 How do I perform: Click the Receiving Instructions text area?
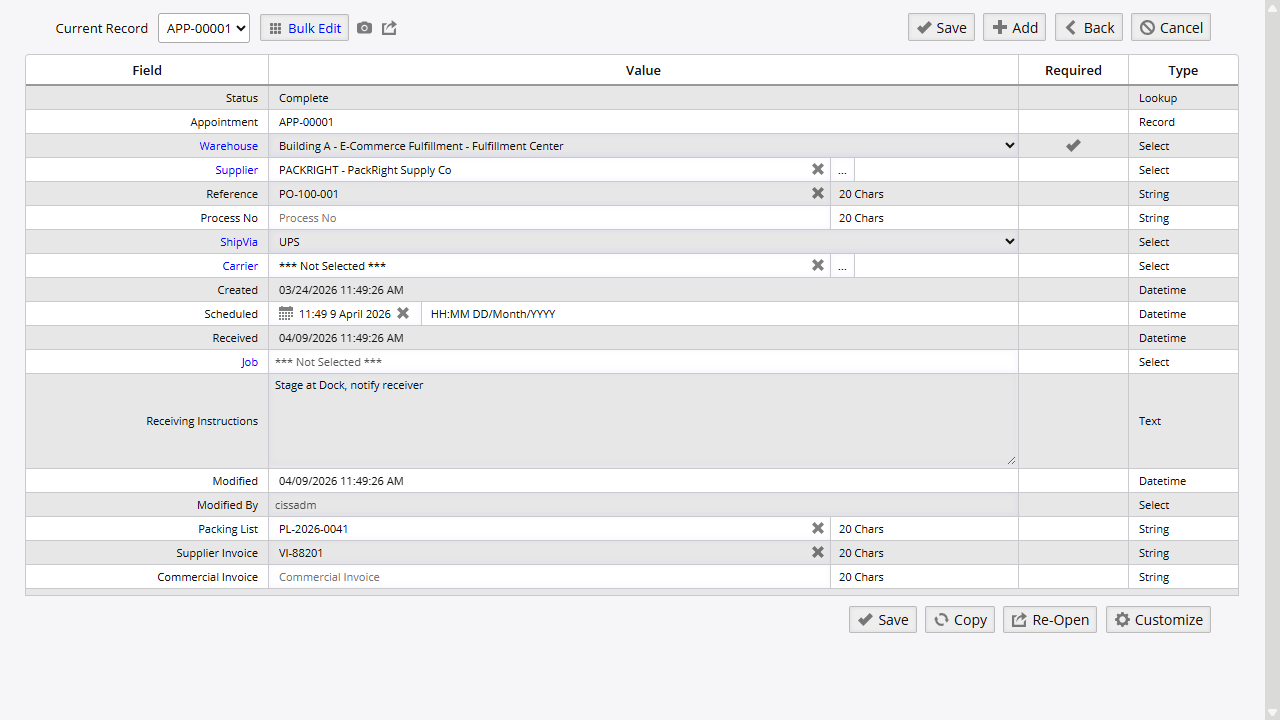tap(642, 420)
